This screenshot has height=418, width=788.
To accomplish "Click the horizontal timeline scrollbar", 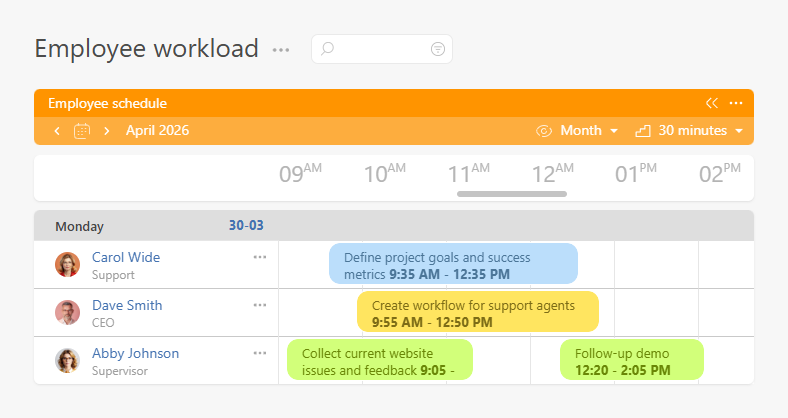I will [512, 194].
